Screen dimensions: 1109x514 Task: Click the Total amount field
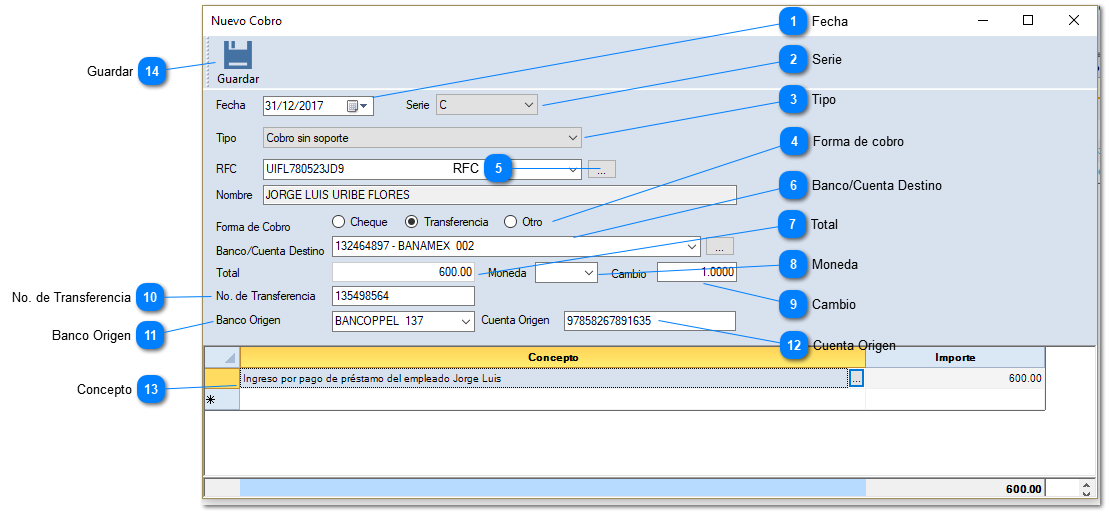click(403, 272)
